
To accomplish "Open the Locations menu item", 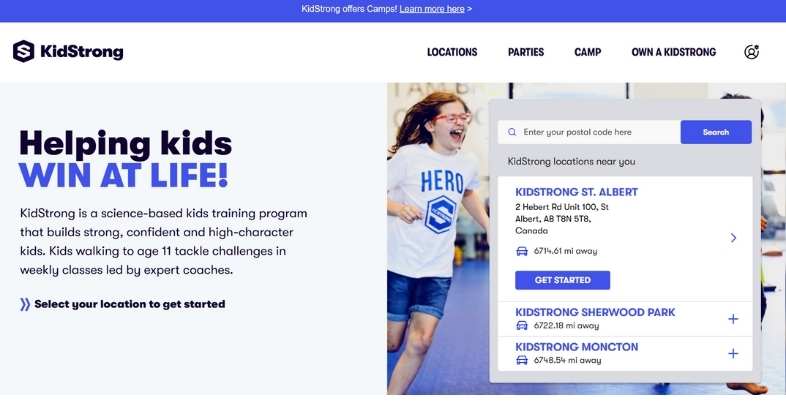I will click(x=452, y=52).
